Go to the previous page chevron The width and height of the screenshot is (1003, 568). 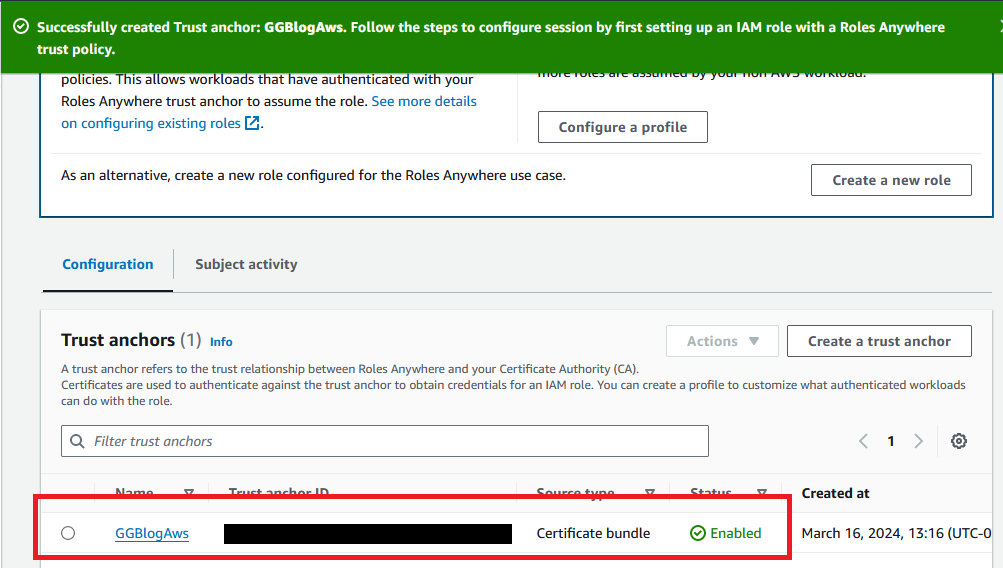(864, 441)
